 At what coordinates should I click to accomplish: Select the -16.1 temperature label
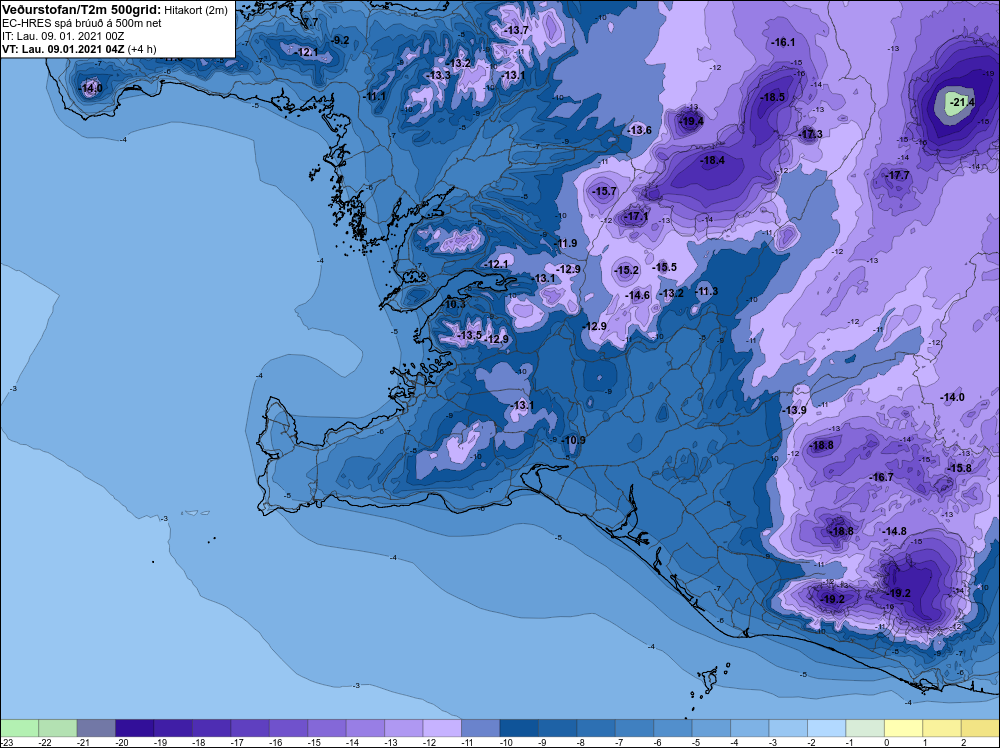783,43
